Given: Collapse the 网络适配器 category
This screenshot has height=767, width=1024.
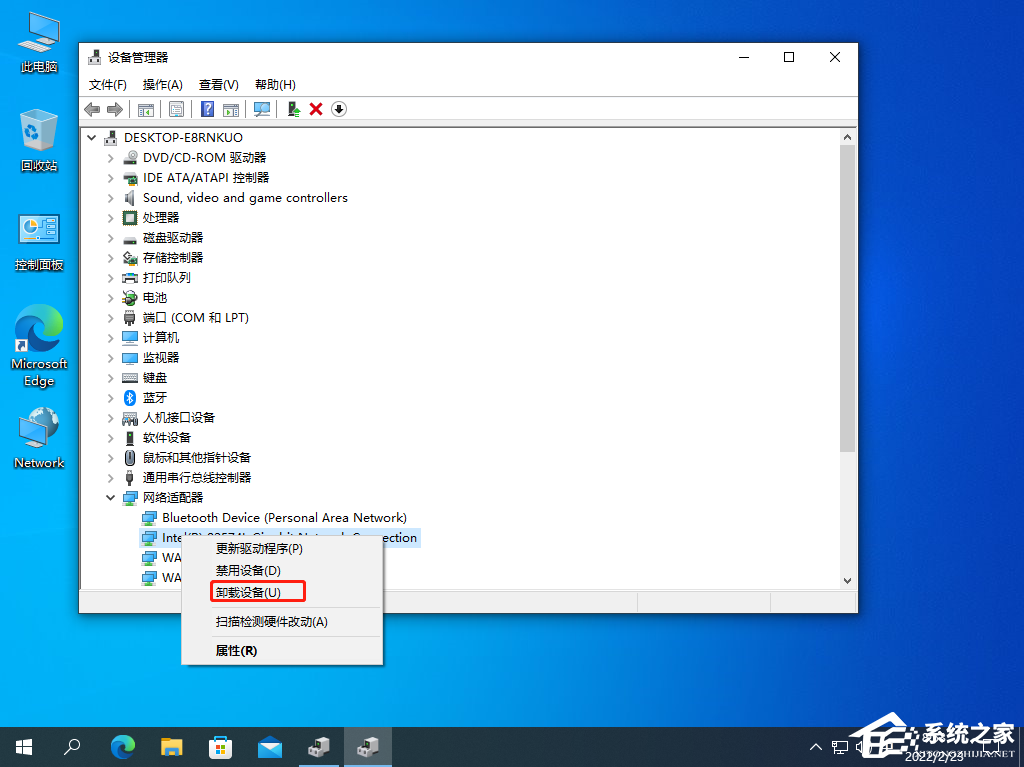Looking at the screenshot, I should pyautogui.click(x=110, y=497).
